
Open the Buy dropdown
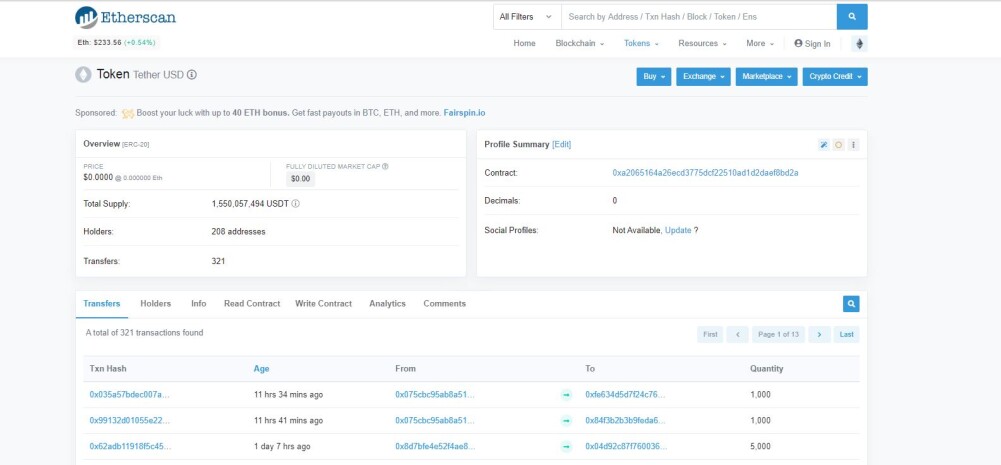point(654,77)
